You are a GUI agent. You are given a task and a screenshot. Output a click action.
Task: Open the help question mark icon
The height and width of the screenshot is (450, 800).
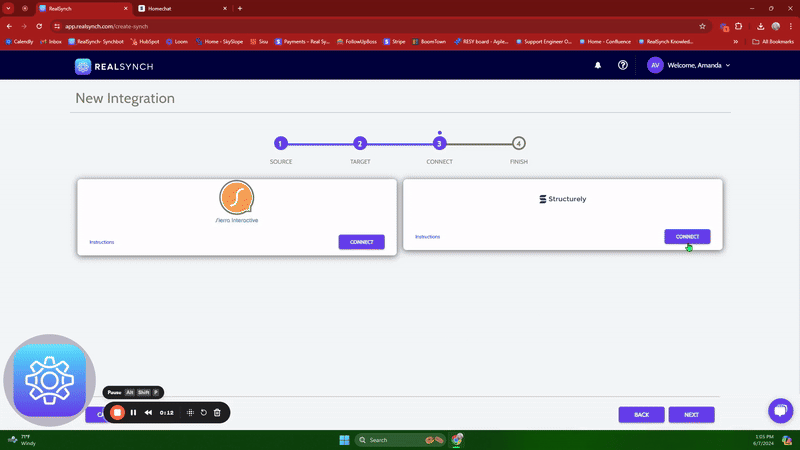tap(622, 65)
